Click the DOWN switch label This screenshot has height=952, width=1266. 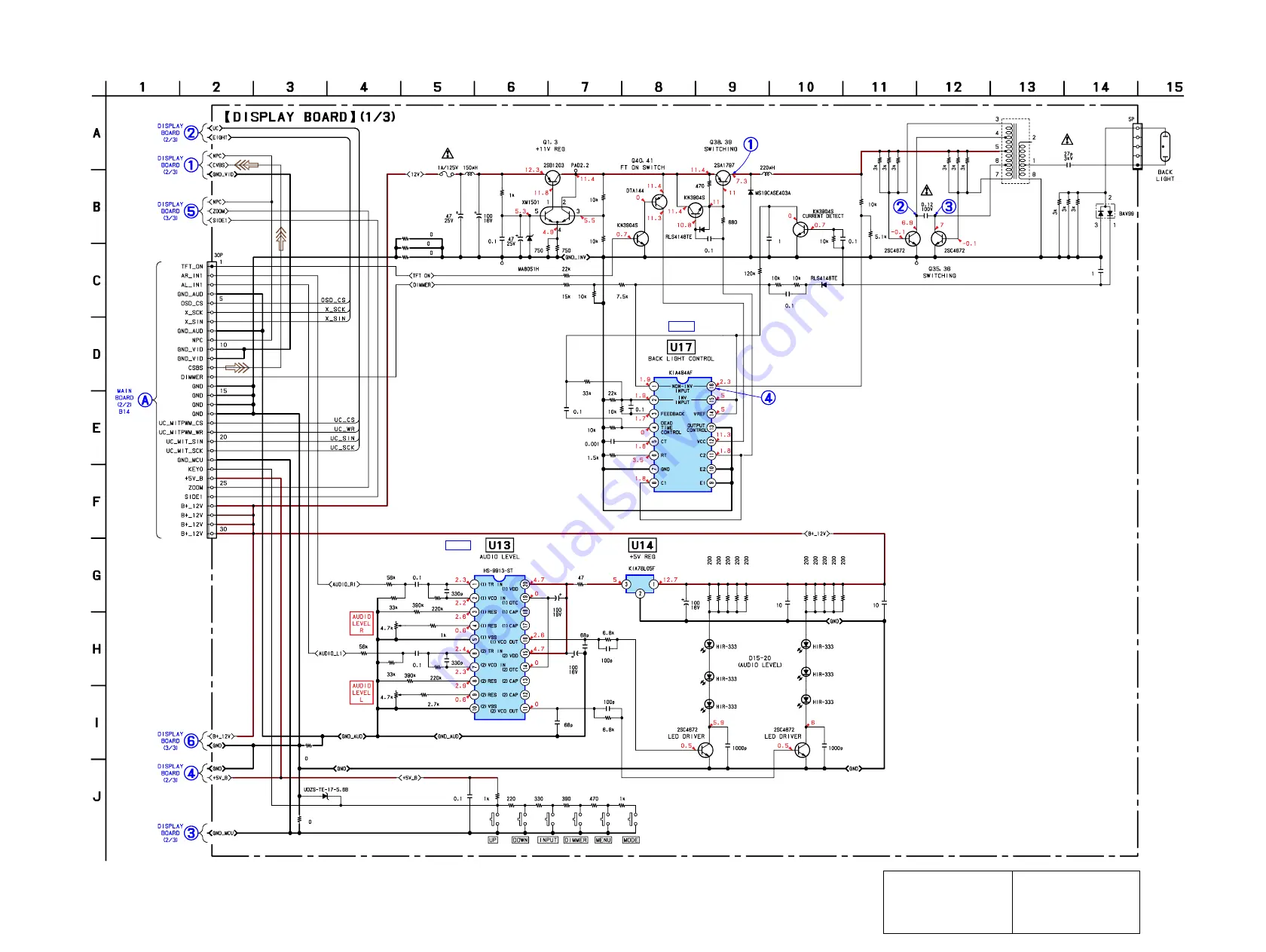520,840
